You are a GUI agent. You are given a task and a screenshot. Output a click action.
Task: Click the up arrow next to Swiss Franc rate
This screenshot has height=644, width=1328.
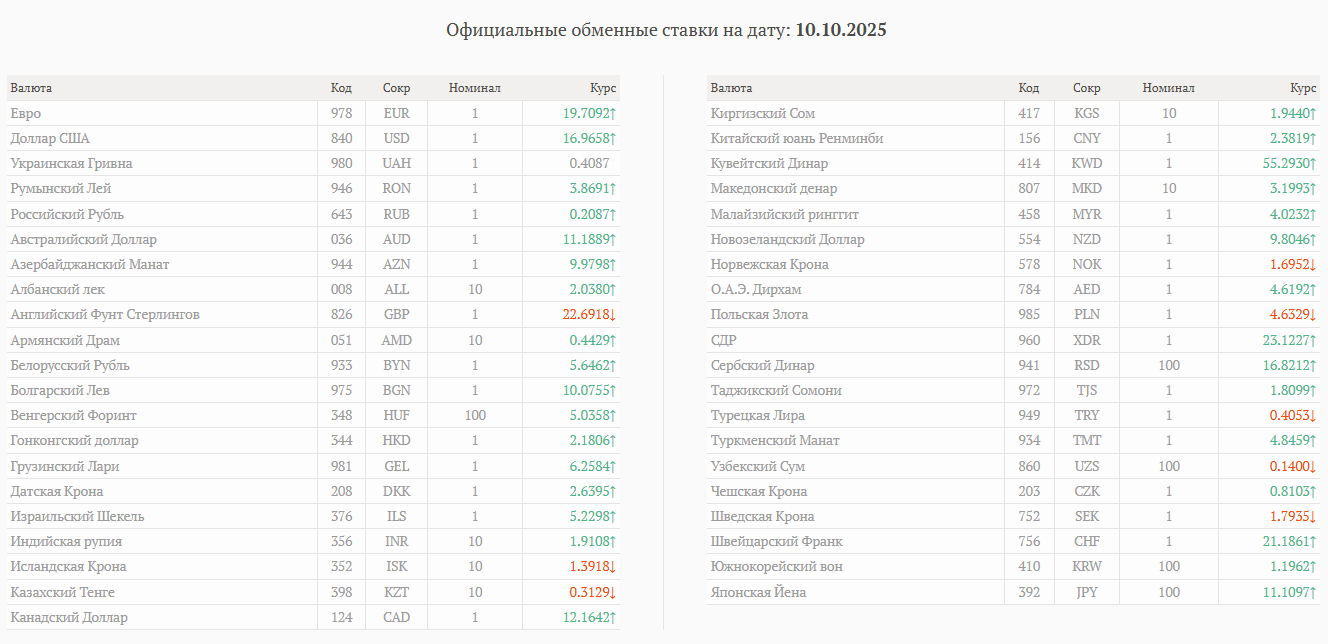pyautogui.click(x=1313, y=542)
